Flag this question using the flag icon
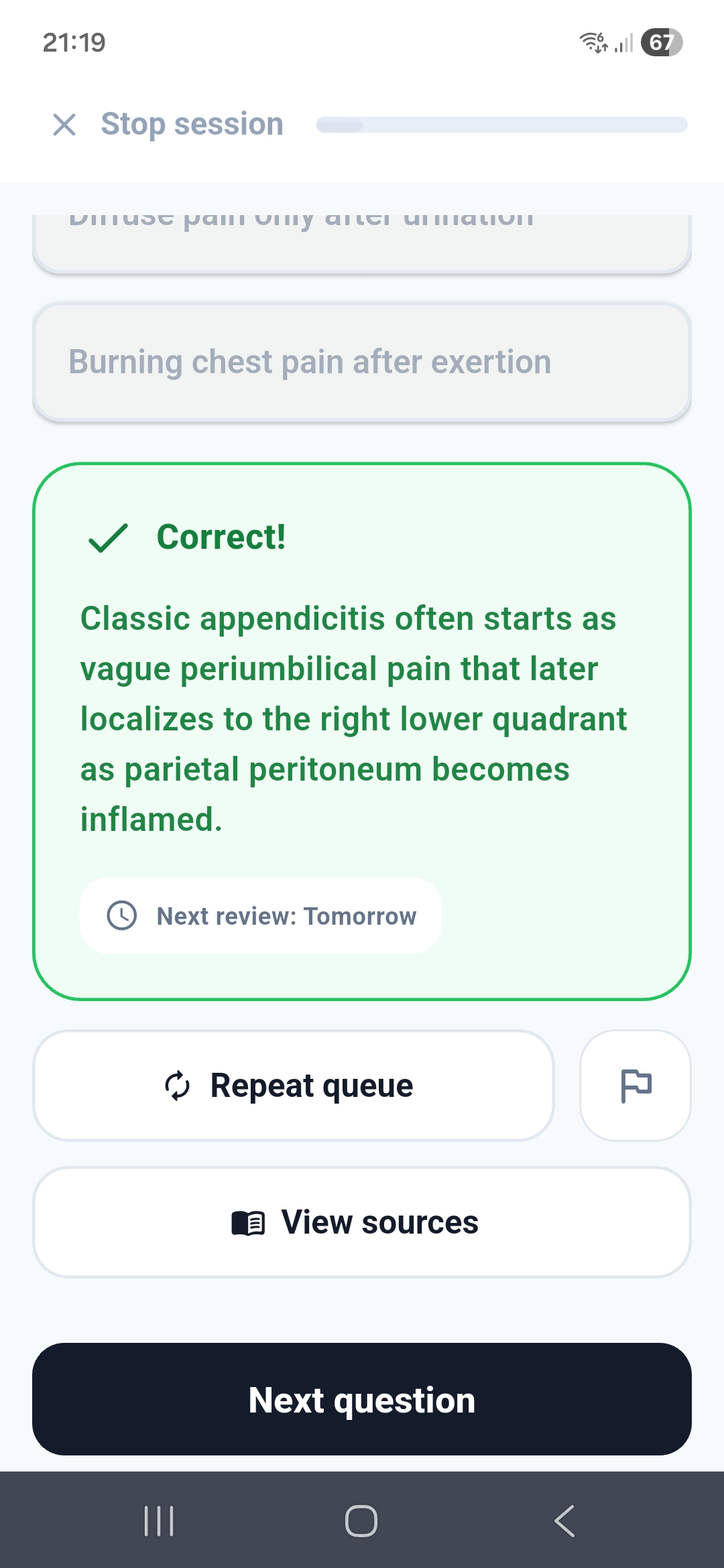 635,1084
